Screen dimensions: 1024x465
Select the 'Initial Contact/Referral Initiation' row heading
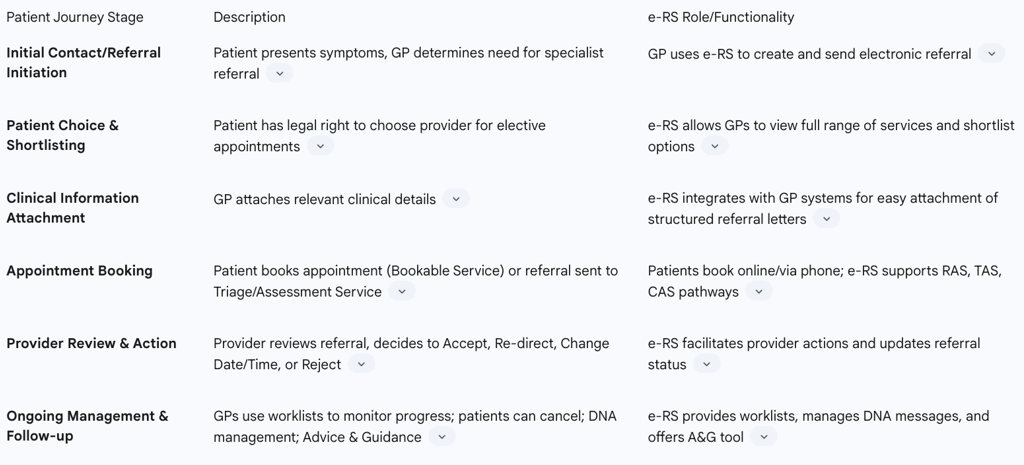click(83, 63)
